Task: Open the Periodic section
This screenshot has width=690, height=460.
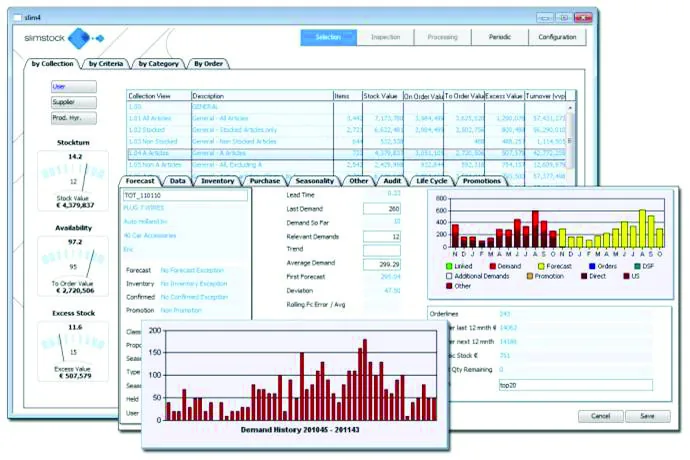Action: 500,37
